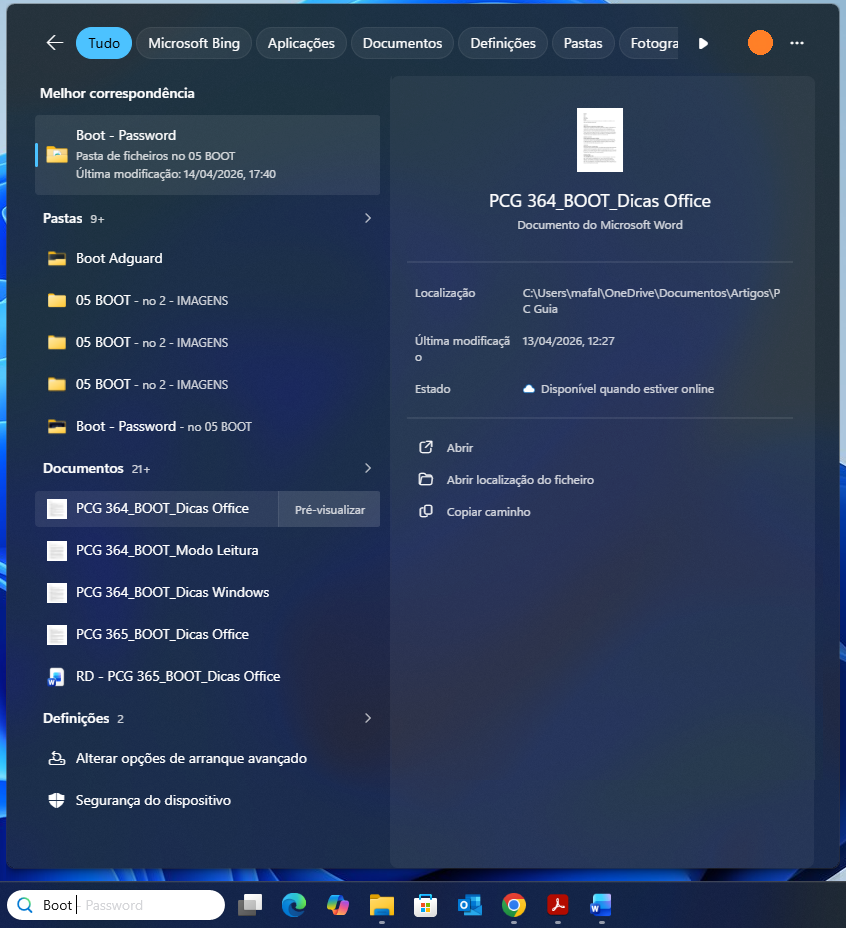Click Abrir localização do ficheiro
Viewport: 846px width, 928px height.
pyautogui.click(x=520, y=480)
